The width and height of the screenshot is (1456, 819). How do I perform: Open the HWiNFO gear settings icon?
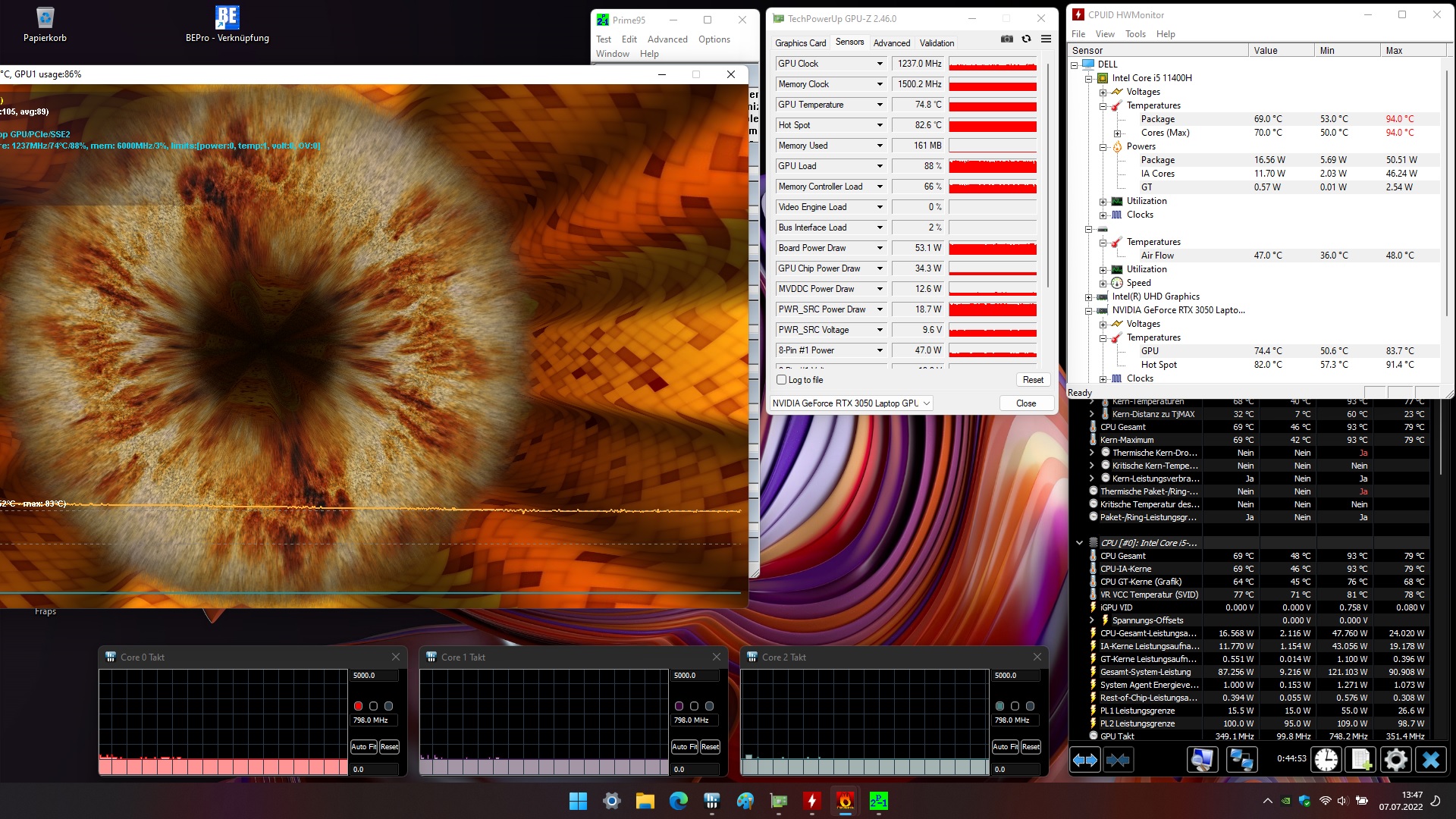point(1395,759)
